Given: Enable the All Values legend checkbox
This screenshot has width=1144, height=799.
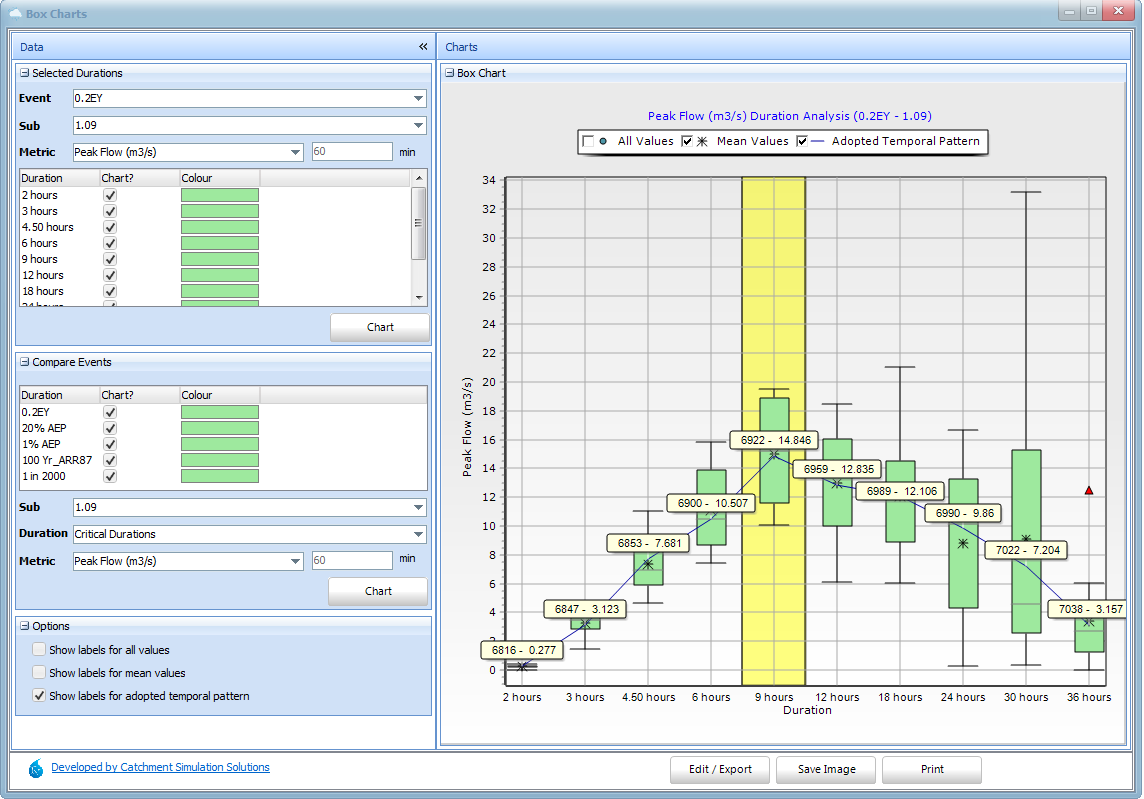Looking at the screenshot, I should click(588, 141).
